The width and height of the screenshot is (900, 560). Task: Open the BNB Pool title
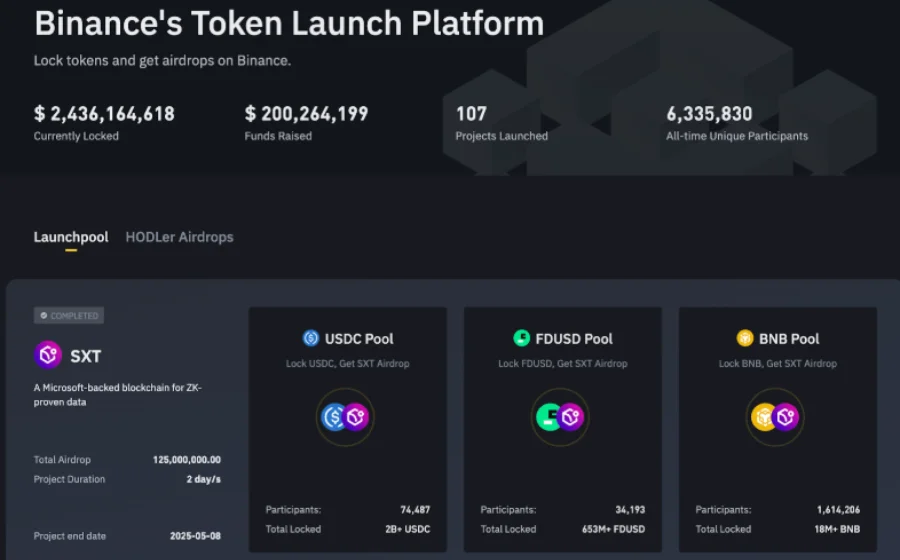pyautogui.click(x=789, y=339)
